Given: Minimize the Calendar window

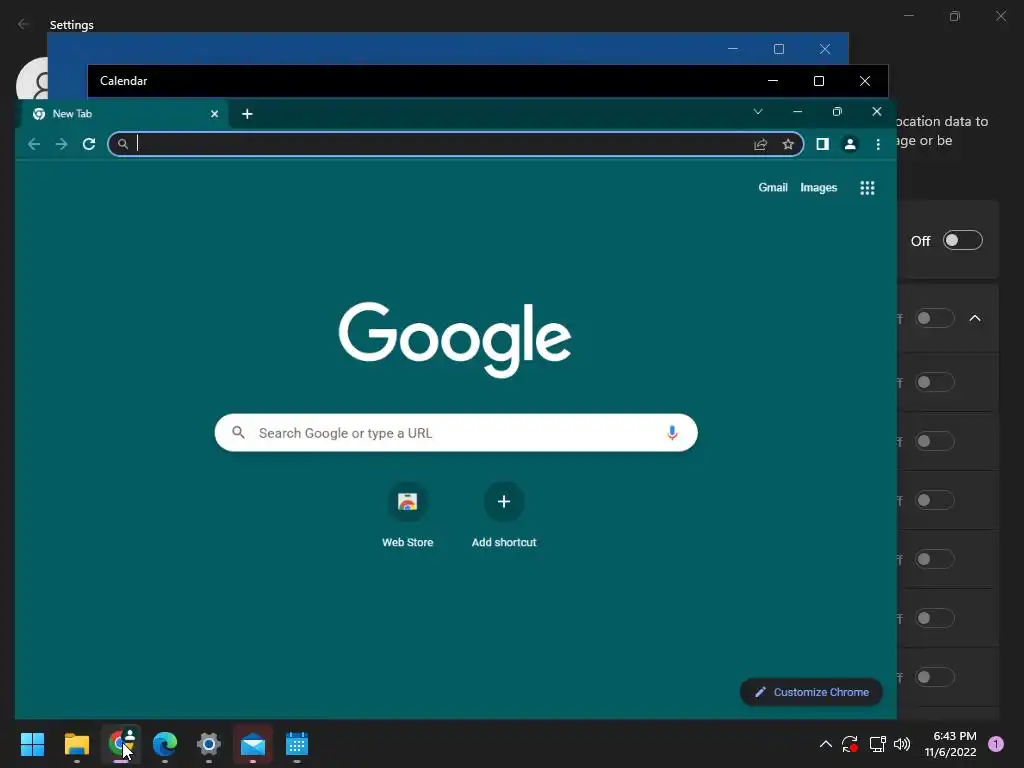Looking at the screenshot, I should pos(773,81).
